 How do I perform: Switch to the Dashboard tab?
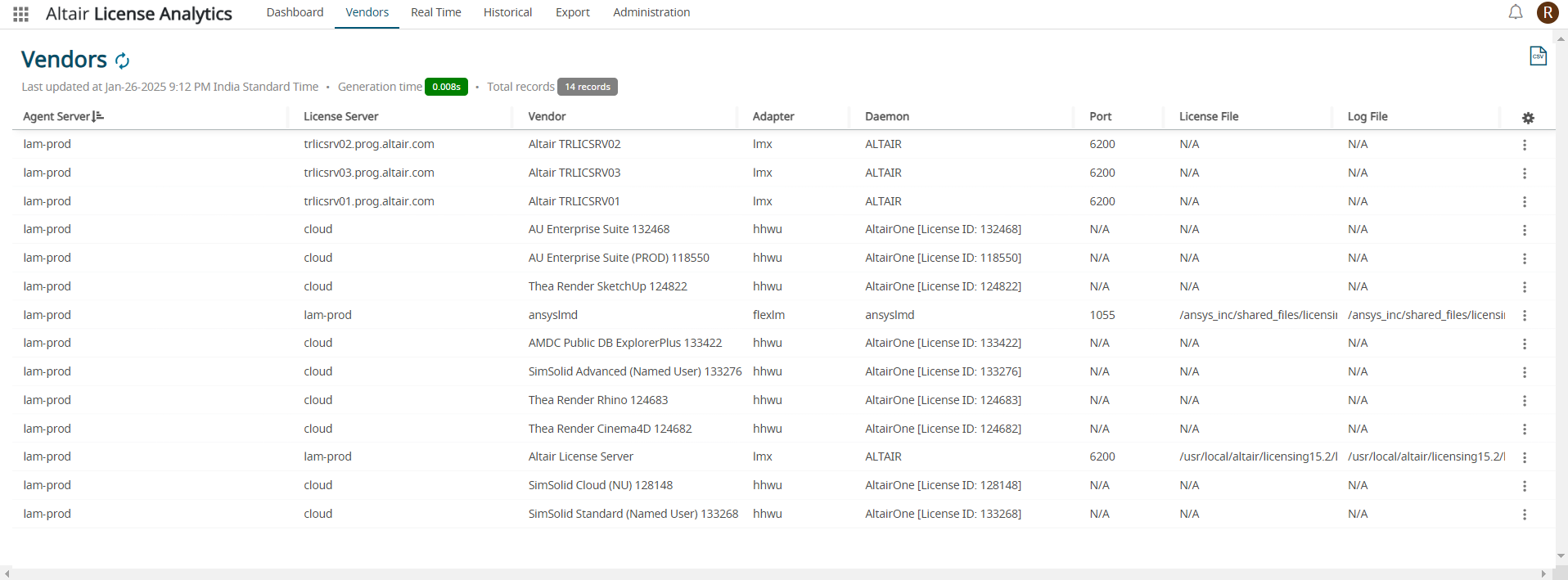[x=295, y=12]
